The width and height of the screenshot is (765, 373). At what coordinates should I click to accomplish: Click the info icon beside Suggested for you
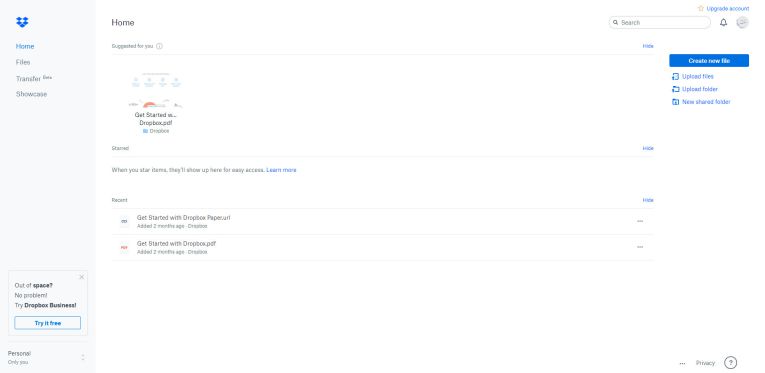click(x=159, y=46)
